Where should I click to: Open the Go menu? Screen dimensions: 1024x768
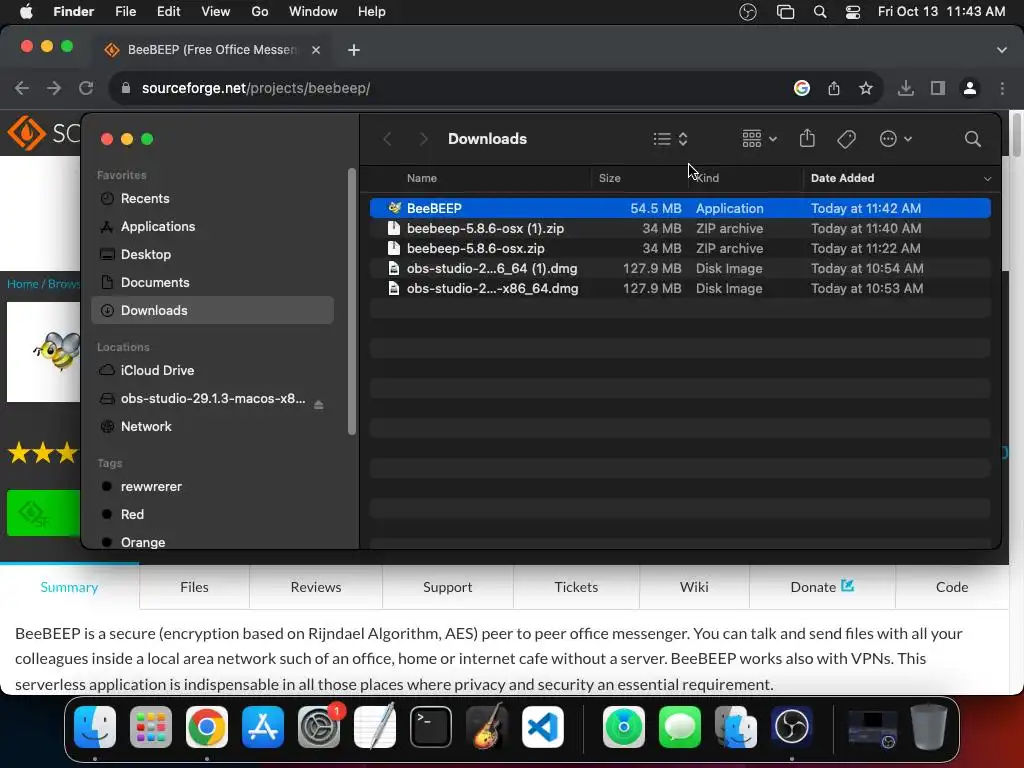coord(260,12)
